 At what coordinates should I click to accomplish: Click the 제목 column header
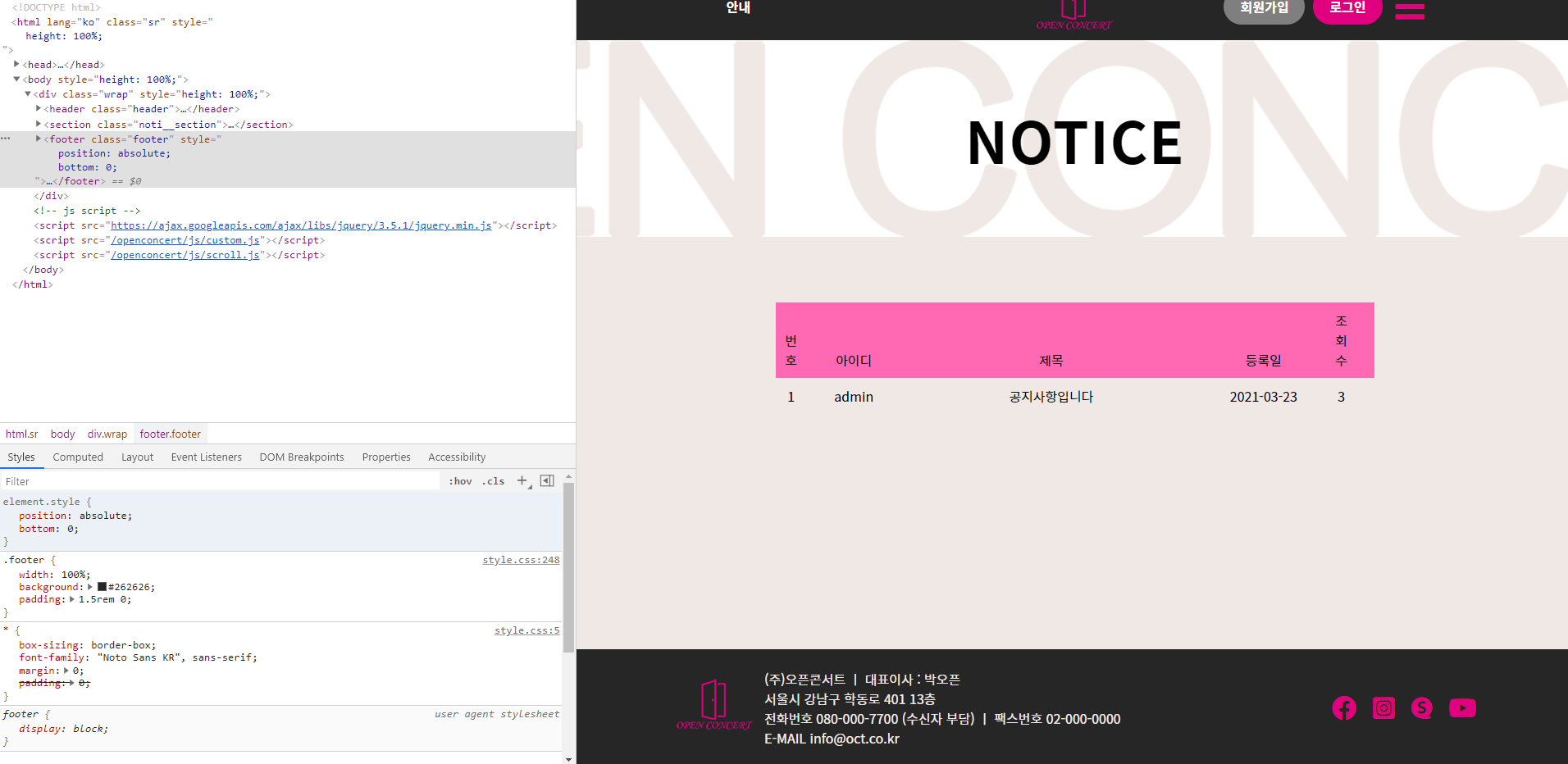[x=1051, y=361]
